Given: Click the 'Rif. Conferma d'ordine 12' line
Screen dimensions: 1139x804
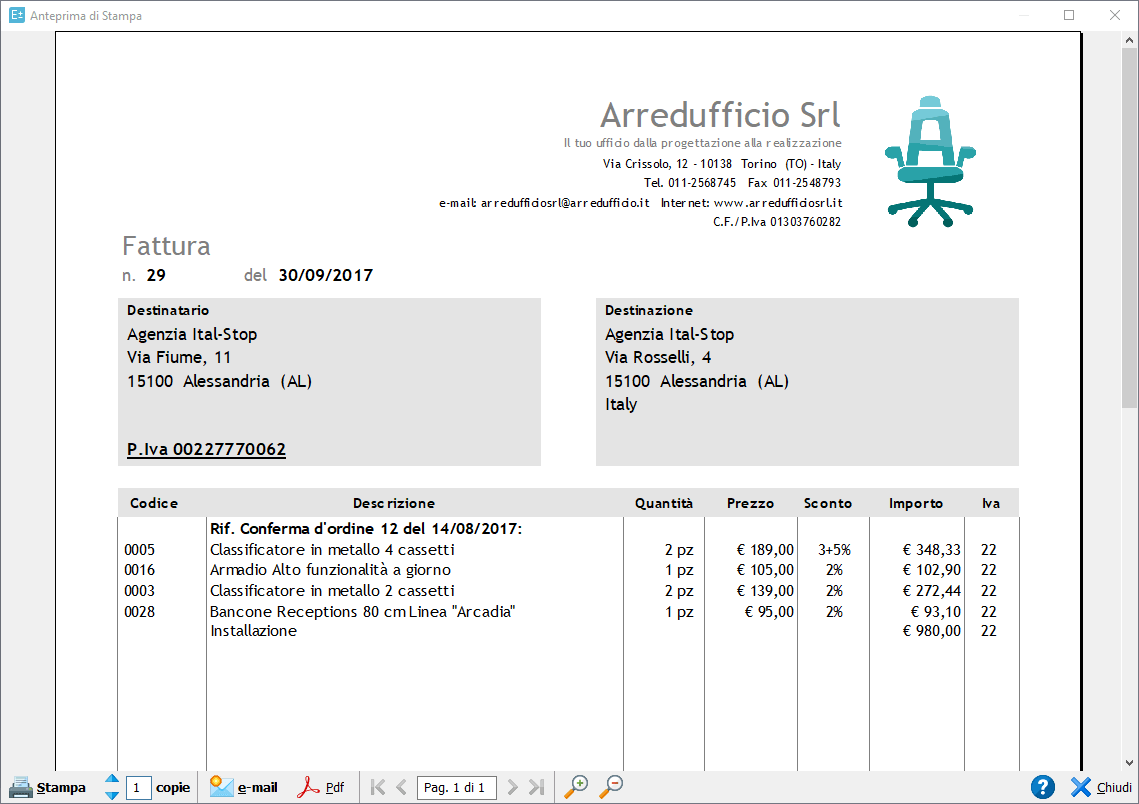Looking at the screenshot, I should click(x=366, y=529).
